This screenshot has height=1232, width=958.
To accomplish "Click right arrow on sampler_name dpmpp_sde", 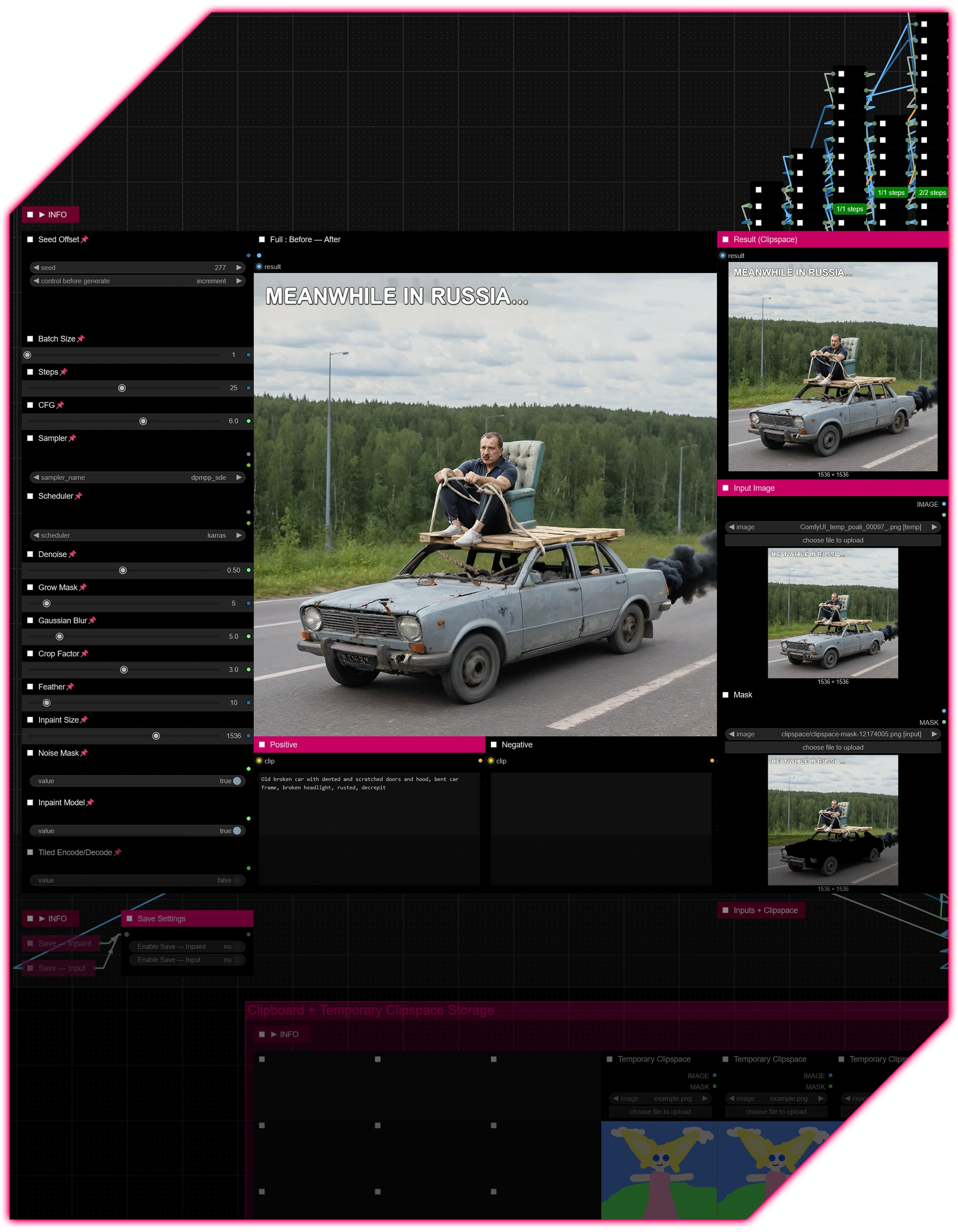I will coord(239,477).
